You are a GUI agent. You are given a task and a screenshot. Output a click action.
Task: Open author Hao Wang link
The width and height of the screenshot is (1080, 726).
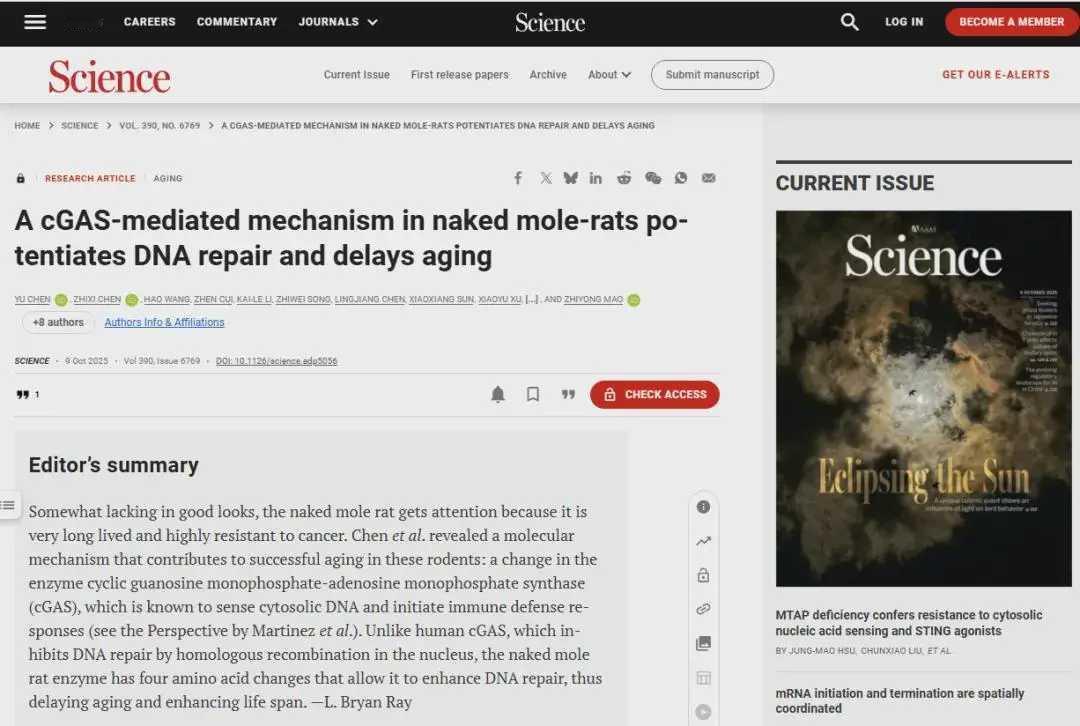click(167, 300)
